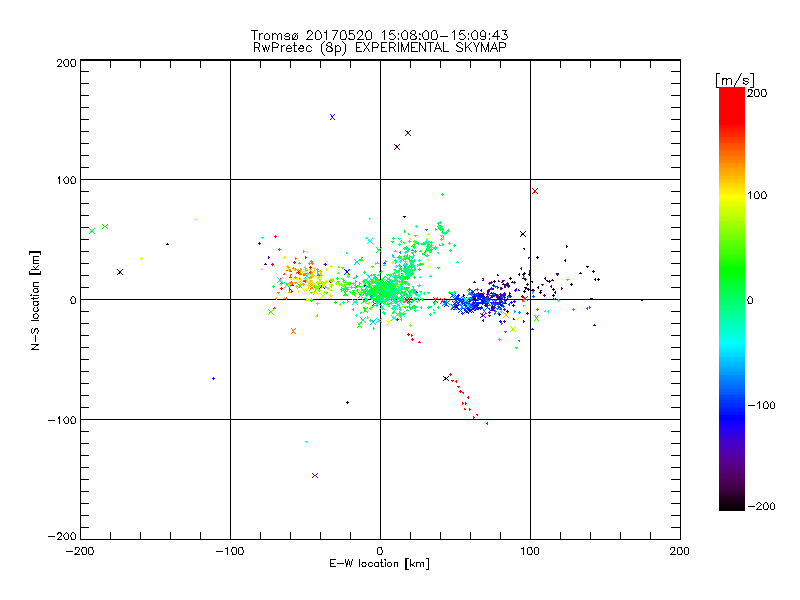The height and width of the screenshot is (600, 800).
Task: Click the 'E-W location [km]' axis label
Action: coord(379,564)
